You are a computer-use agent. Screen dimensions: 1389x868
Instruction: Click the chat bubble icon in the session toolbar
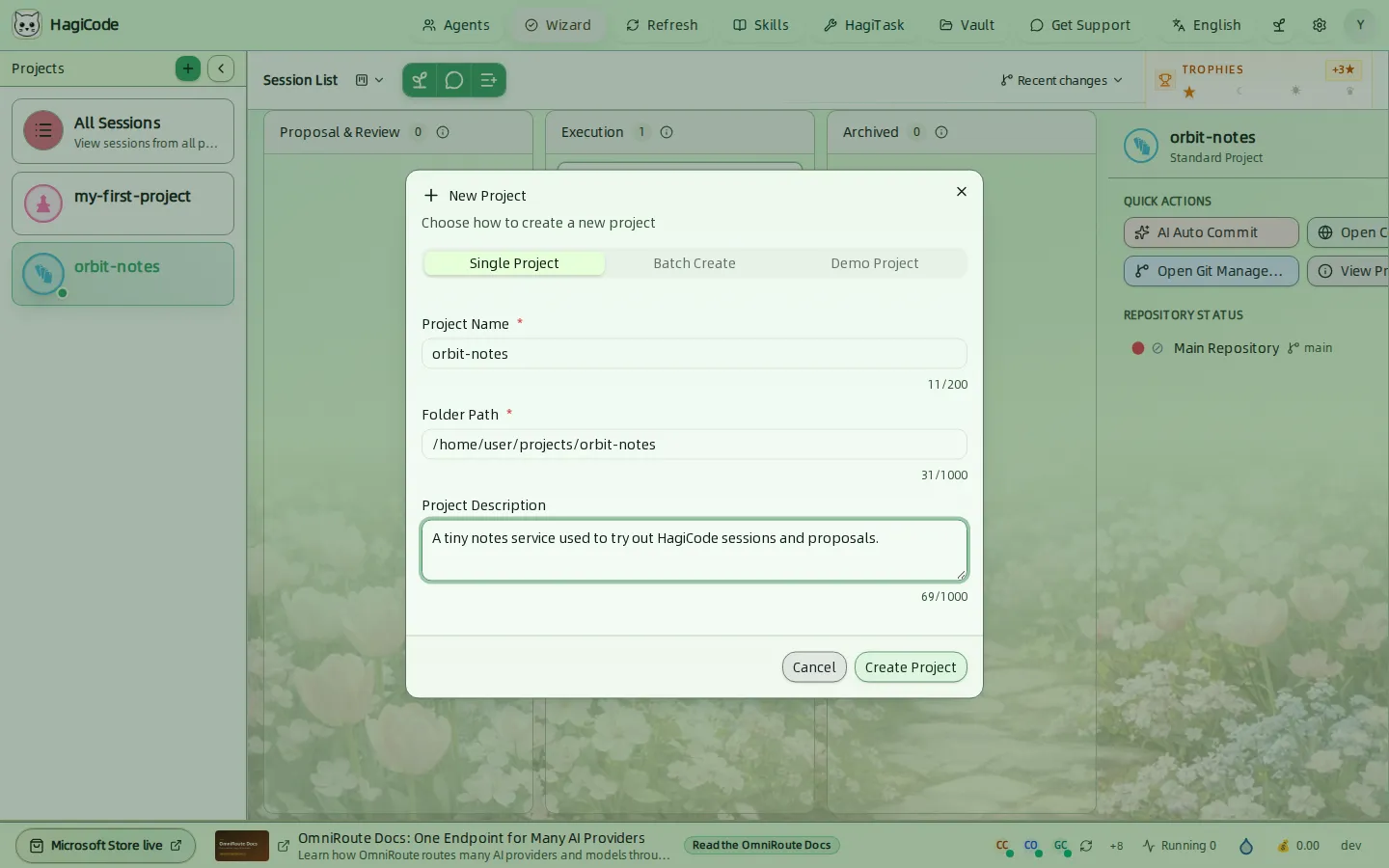(454, 80)
